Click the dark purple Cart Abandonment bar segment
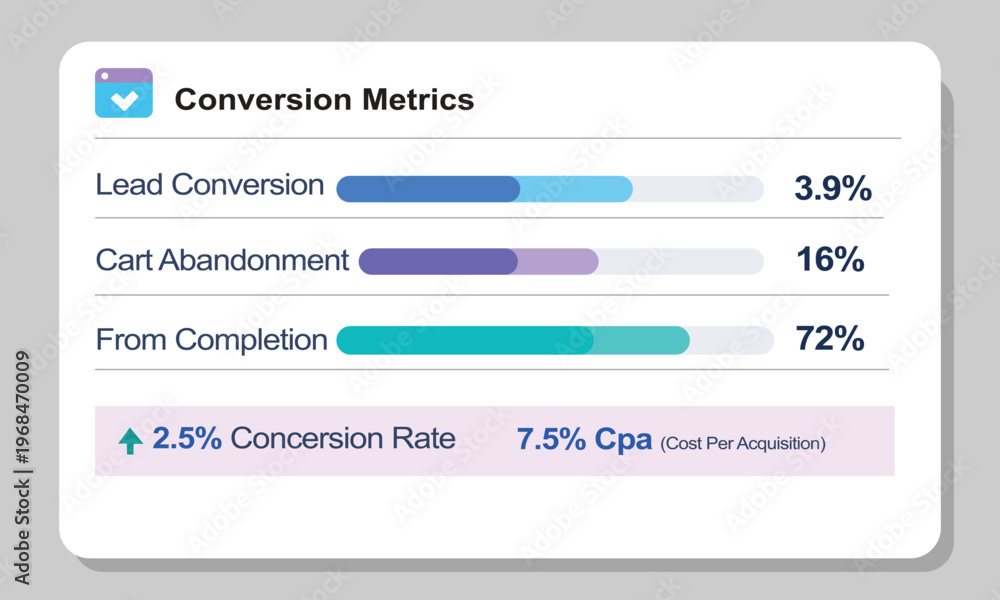 [x=438, y=261]
